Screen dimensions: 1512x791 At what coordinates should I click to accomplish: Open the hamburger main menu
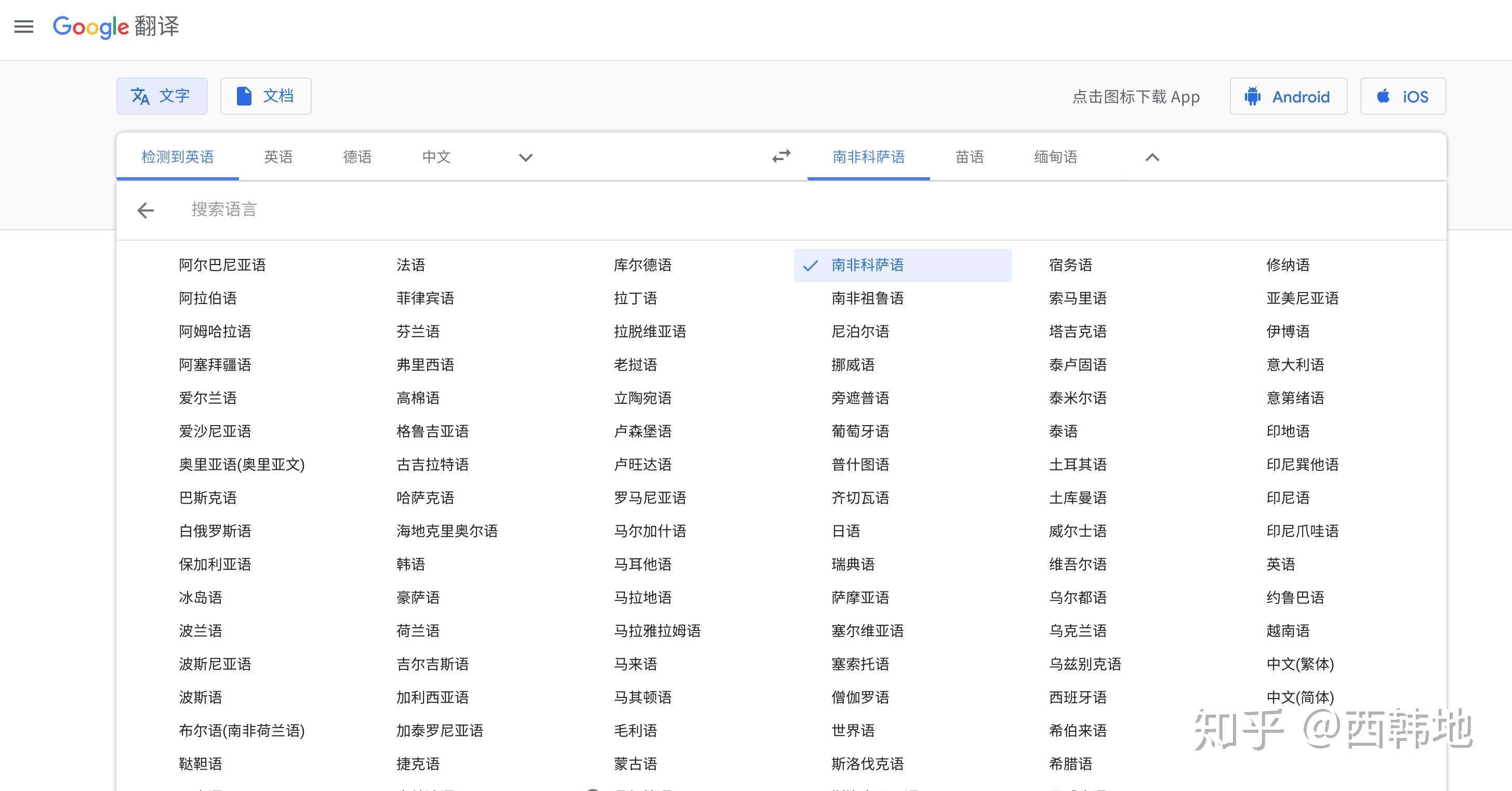(x=24, y=27)
